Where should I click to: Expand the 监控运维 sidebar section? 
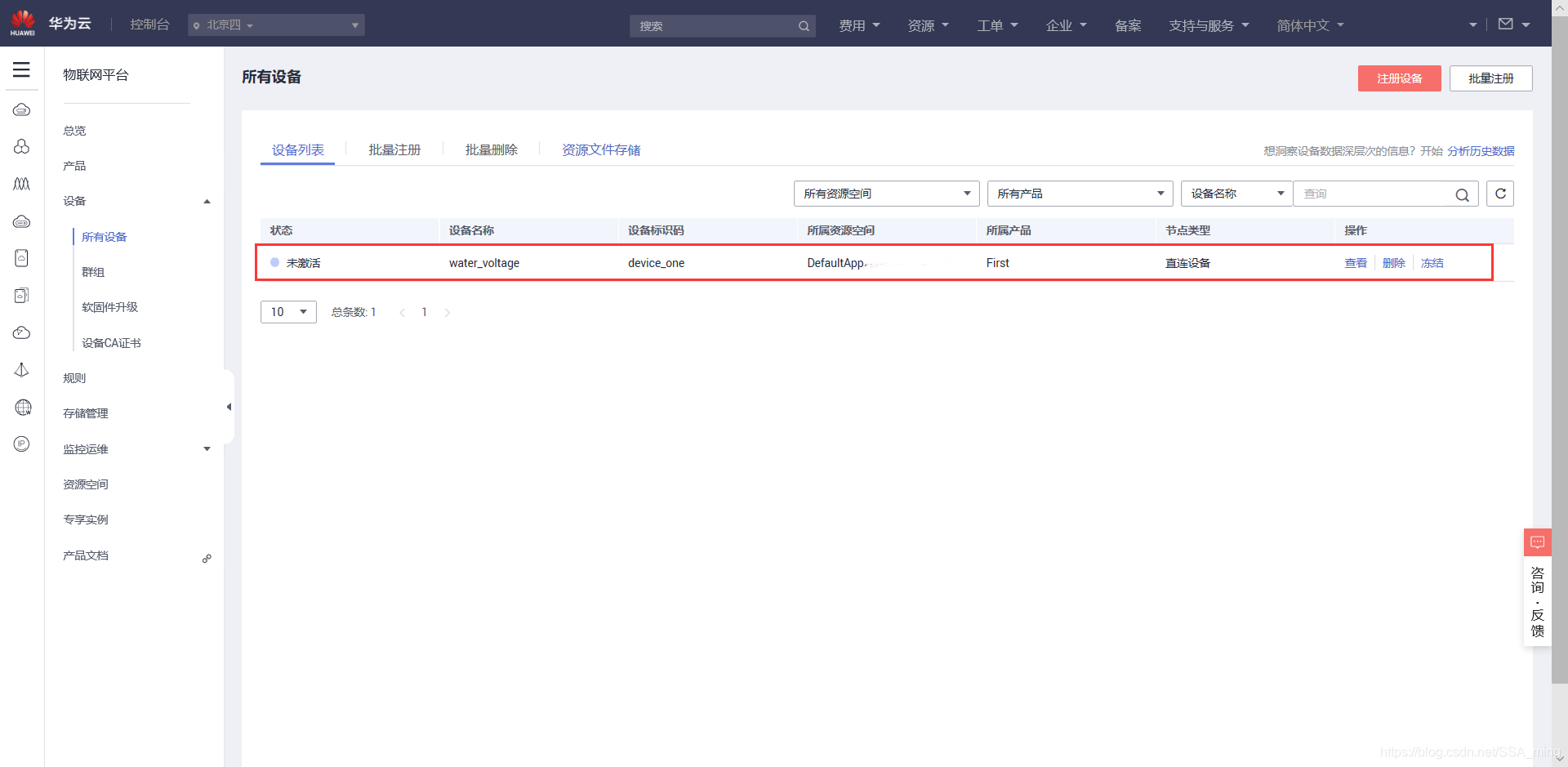tap(207, 449)
